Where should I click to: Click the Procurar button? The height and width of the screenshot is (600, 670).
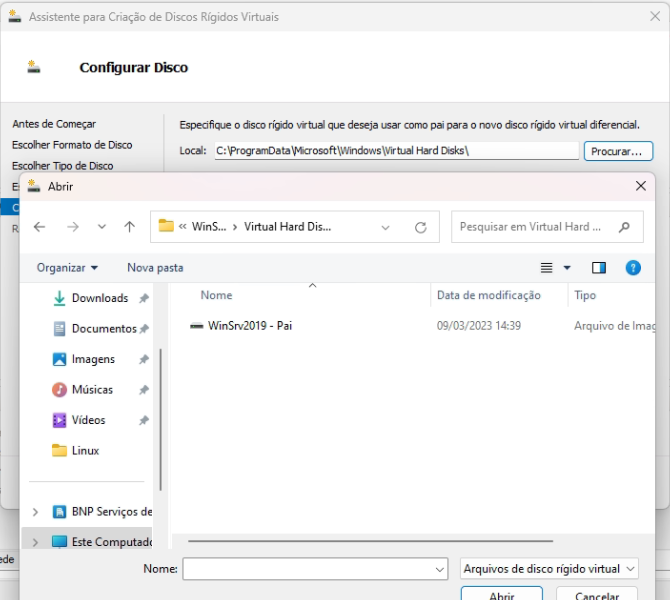click(x=616, y=151)
